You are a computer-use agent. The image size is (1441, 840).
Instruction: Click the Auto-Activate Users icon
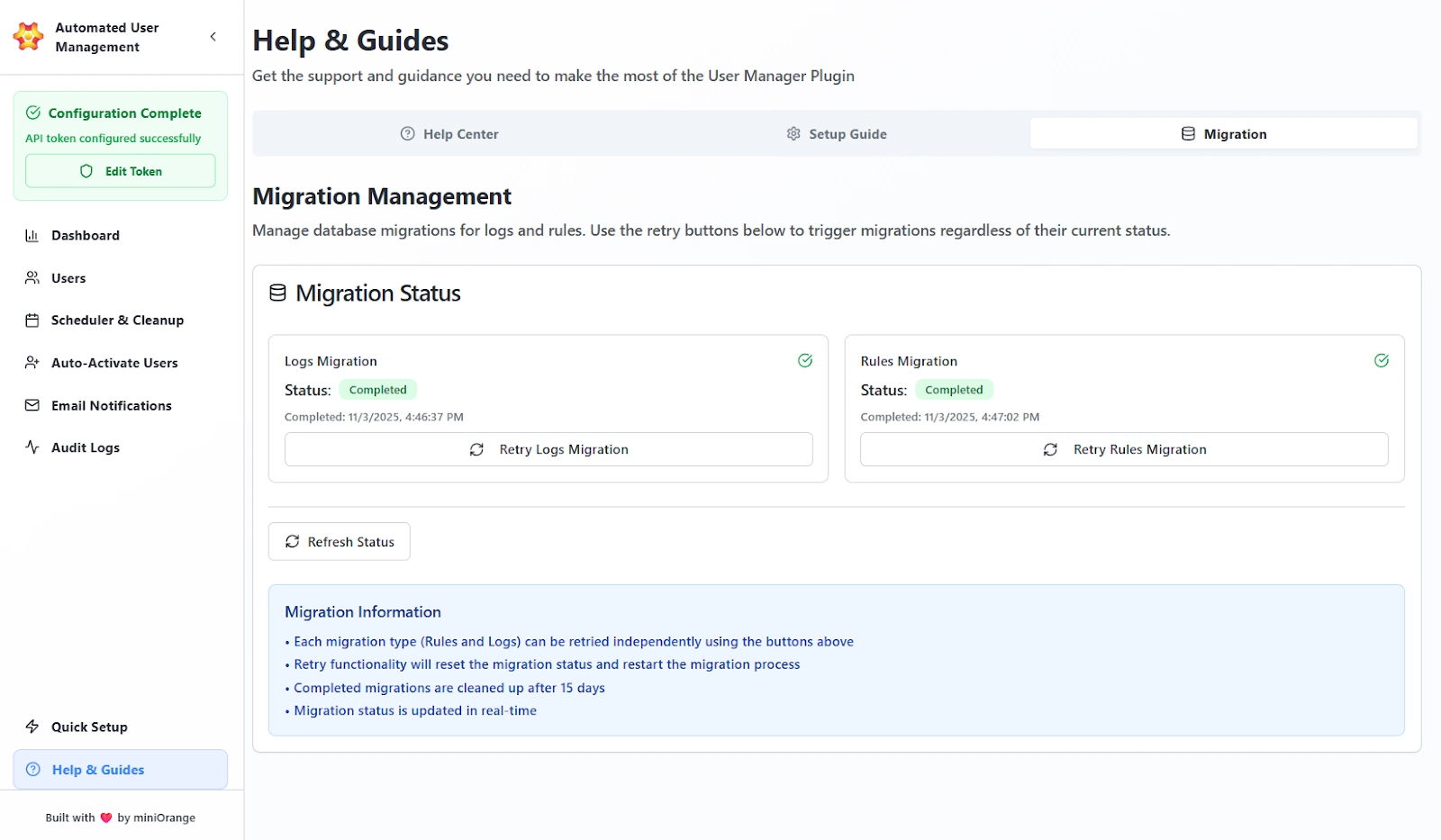[32, 362]
